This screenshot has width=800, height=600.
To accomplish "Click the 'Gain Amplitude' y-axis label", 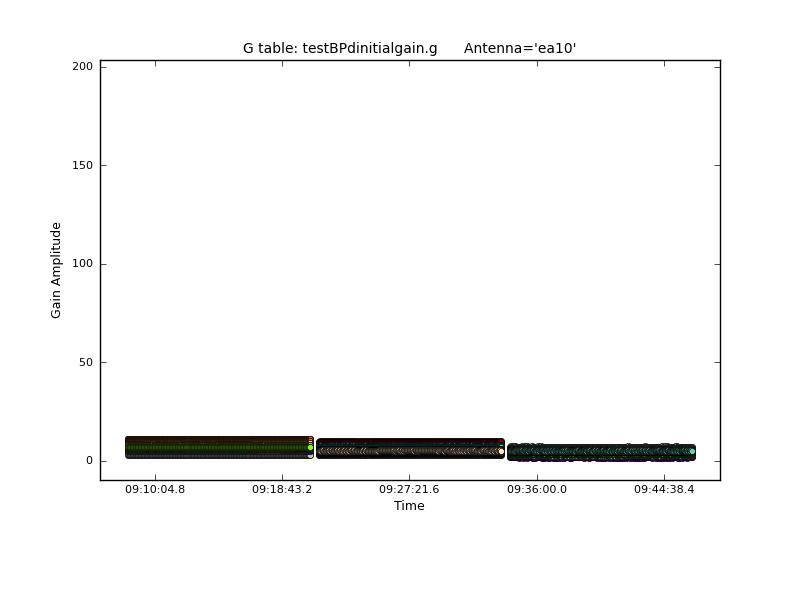I will point(56,270).
